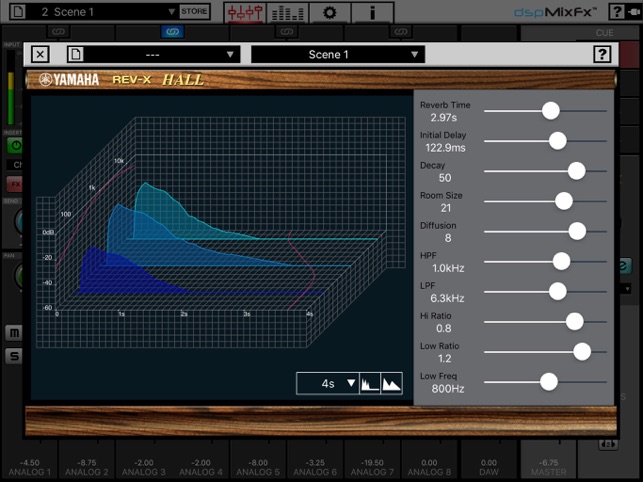Select the MASTER channel label
Viewport: 643px width, 482px height.
point(548,472)
